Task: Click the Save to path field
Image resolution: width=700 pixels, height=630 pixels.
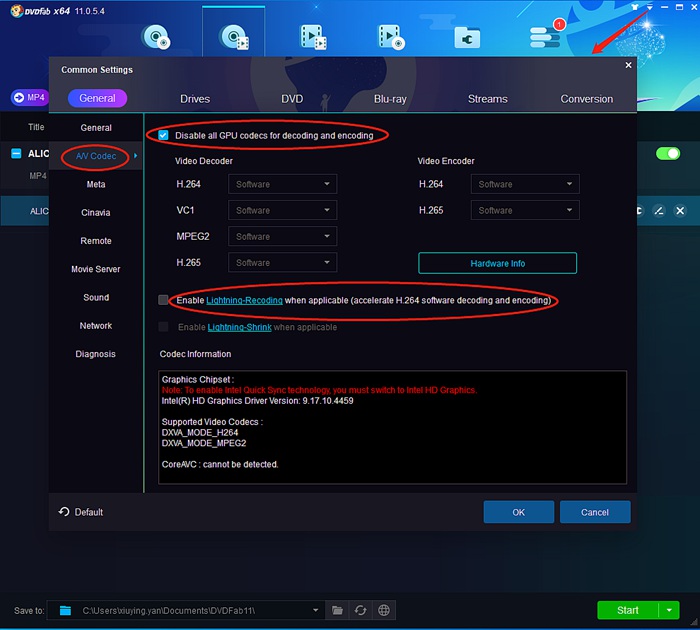Action: (x=184, y=610)
